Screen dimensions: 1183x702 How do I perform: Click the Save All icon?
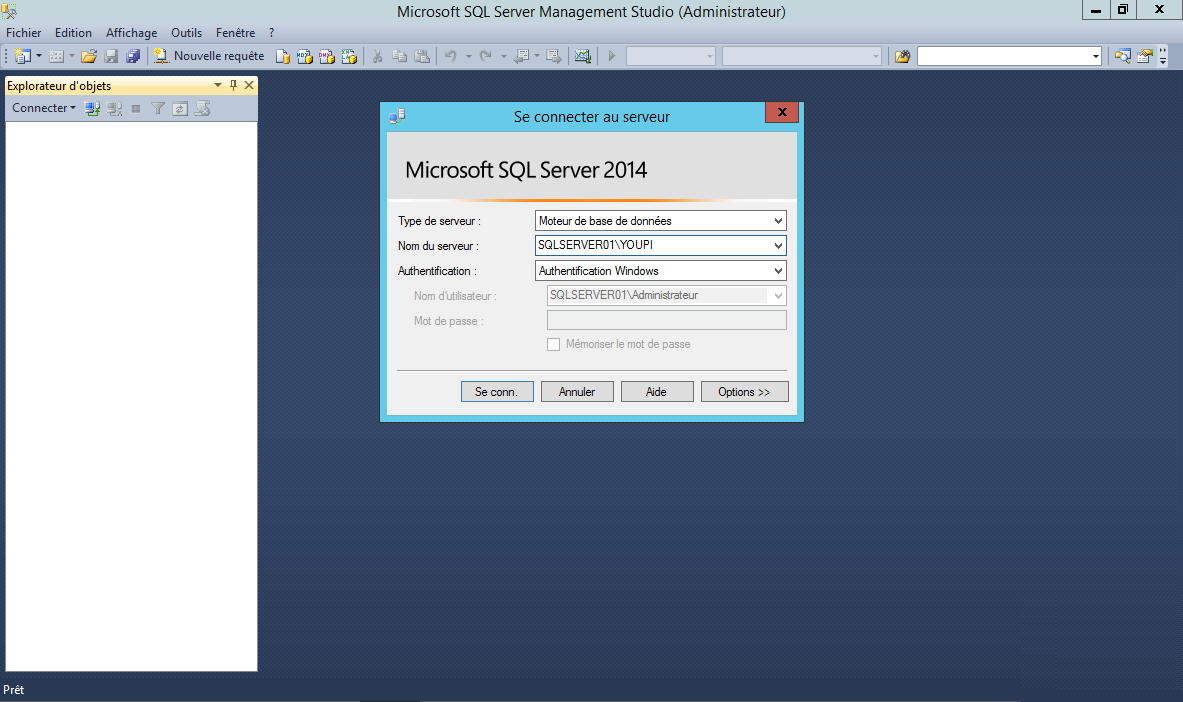133,56
